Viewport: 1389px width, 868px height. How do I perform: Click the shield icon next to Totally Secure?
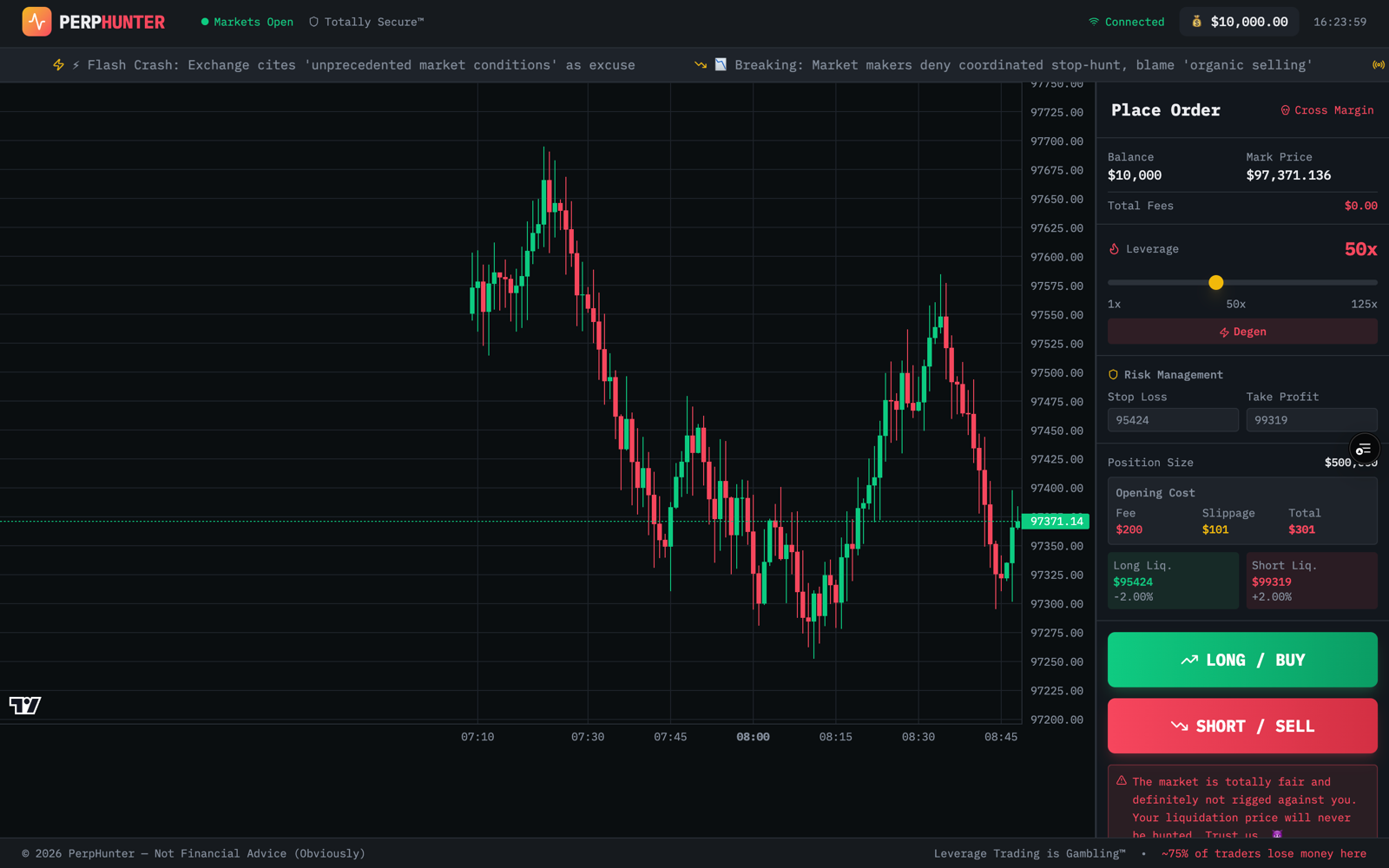314,22
